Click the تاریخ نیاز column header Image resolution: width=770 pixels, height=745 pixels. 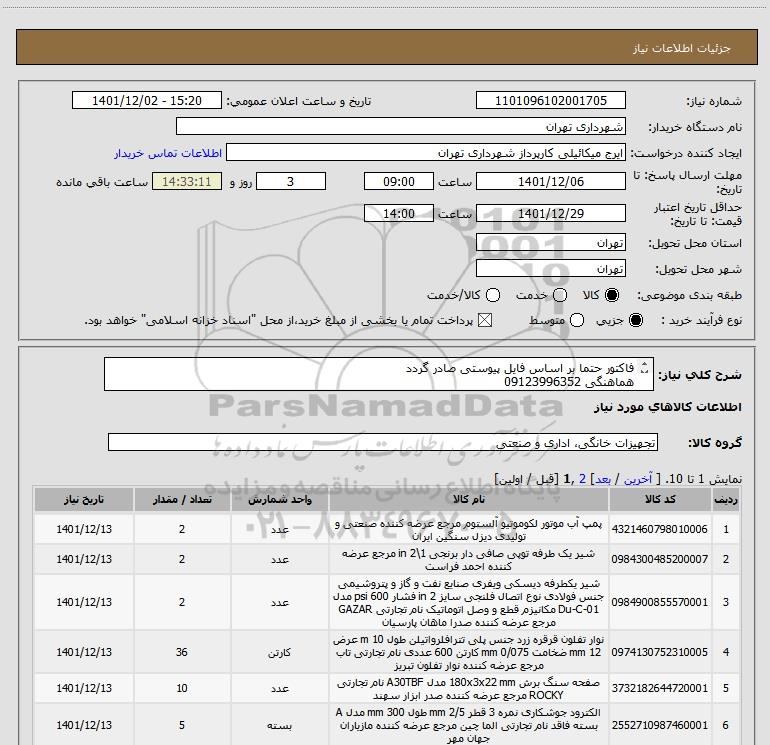[x=84, y=499]
